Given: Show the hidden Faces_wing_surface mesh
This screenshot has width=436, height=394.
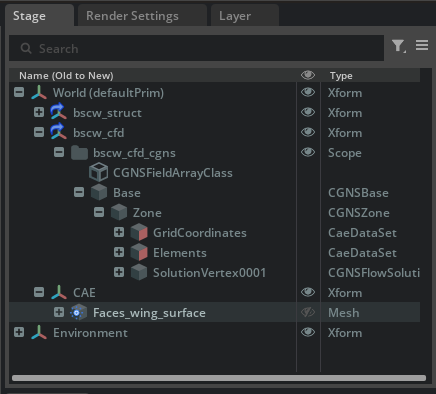Looking at the screenshot, I should pos(308,312).
